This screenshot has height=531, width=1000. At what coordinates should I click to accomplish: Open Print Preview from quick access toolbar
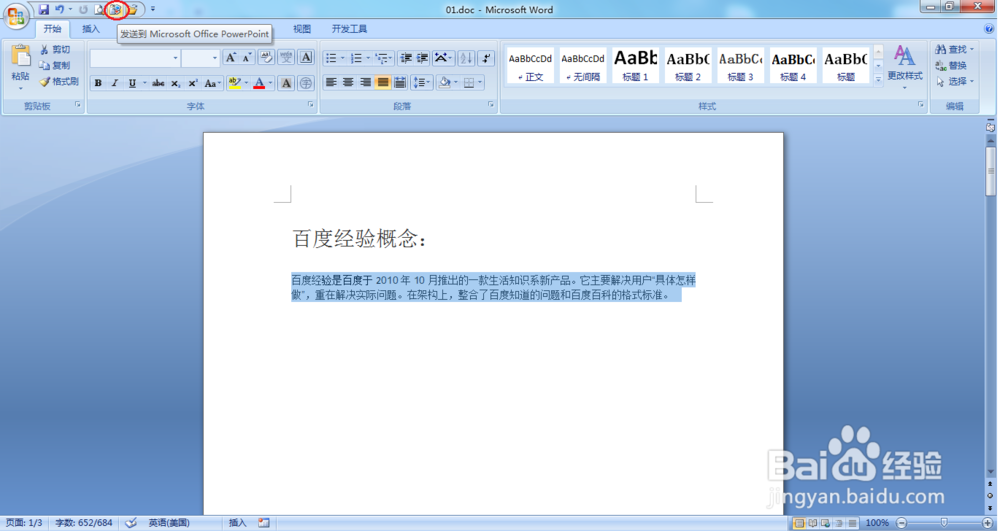click(99, 10)
